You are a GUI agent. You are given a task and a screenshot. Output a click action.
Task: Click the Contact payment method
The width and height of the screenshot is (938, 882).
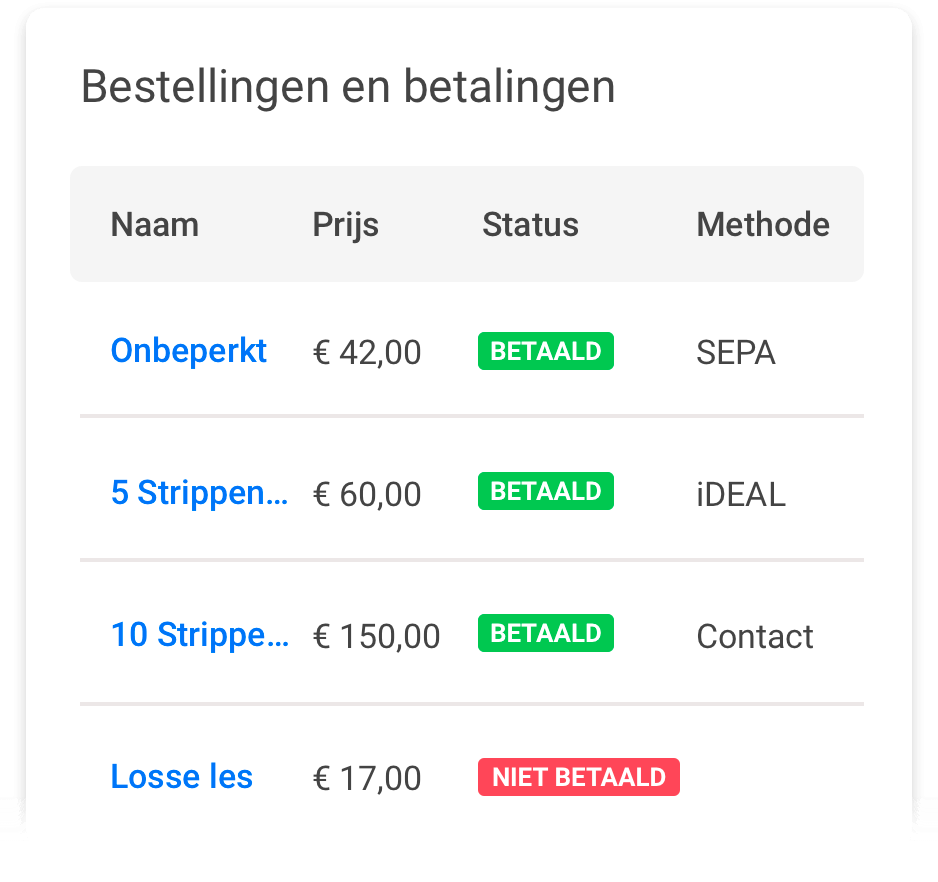pos(755,637)
